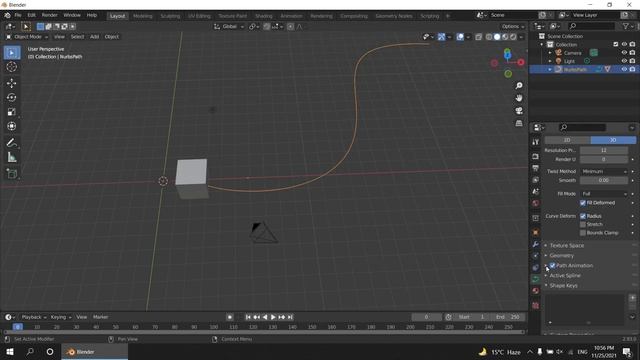Open the Twist Method dropdown
The width and height of the screenshot is (640, 360).
point(604,171)
